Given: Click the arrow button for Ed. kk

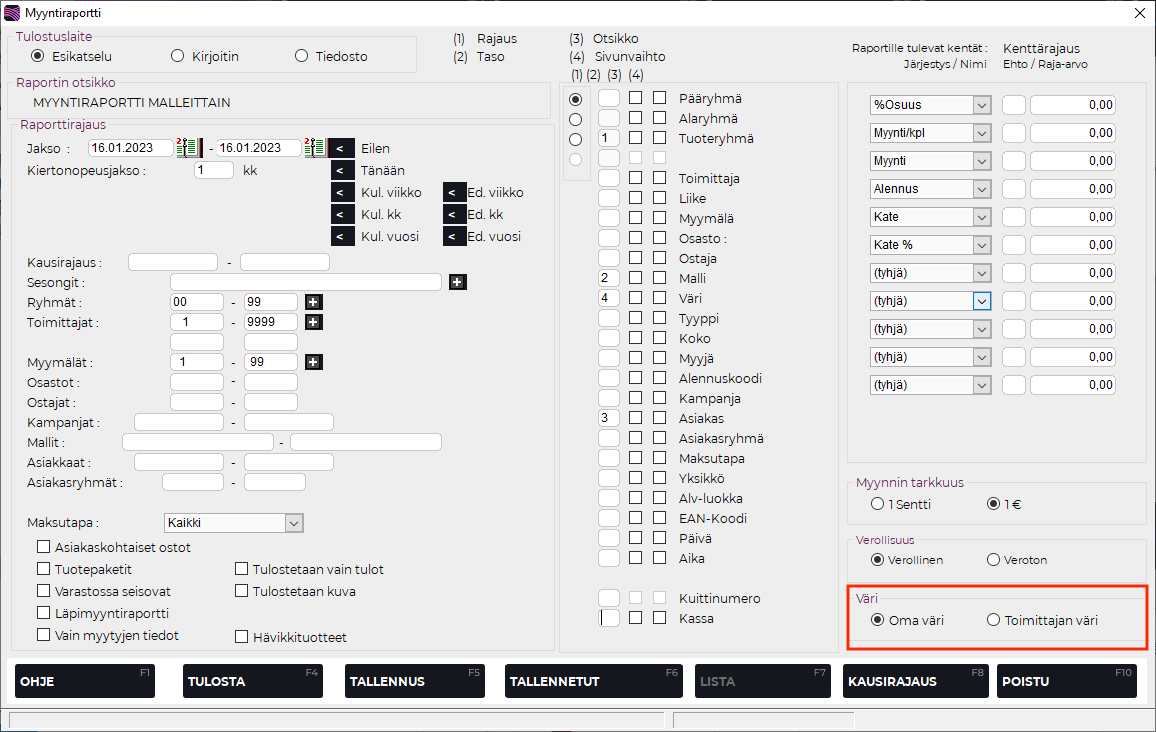Looking at the screenshot, I should pos(454,214).
